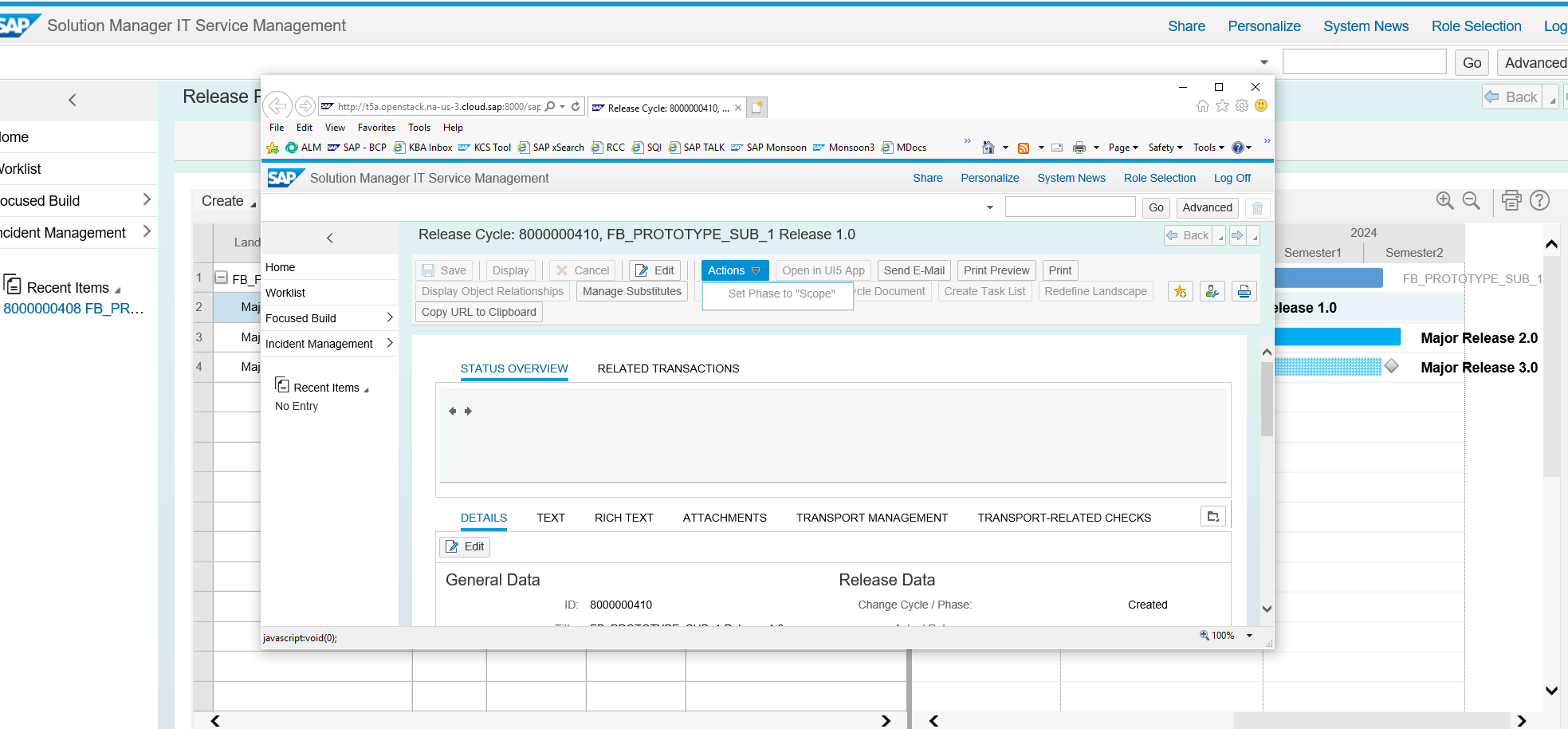Collapse navigation pane in background window
This screenshot has height=729, width=1568.
[73, 100]
